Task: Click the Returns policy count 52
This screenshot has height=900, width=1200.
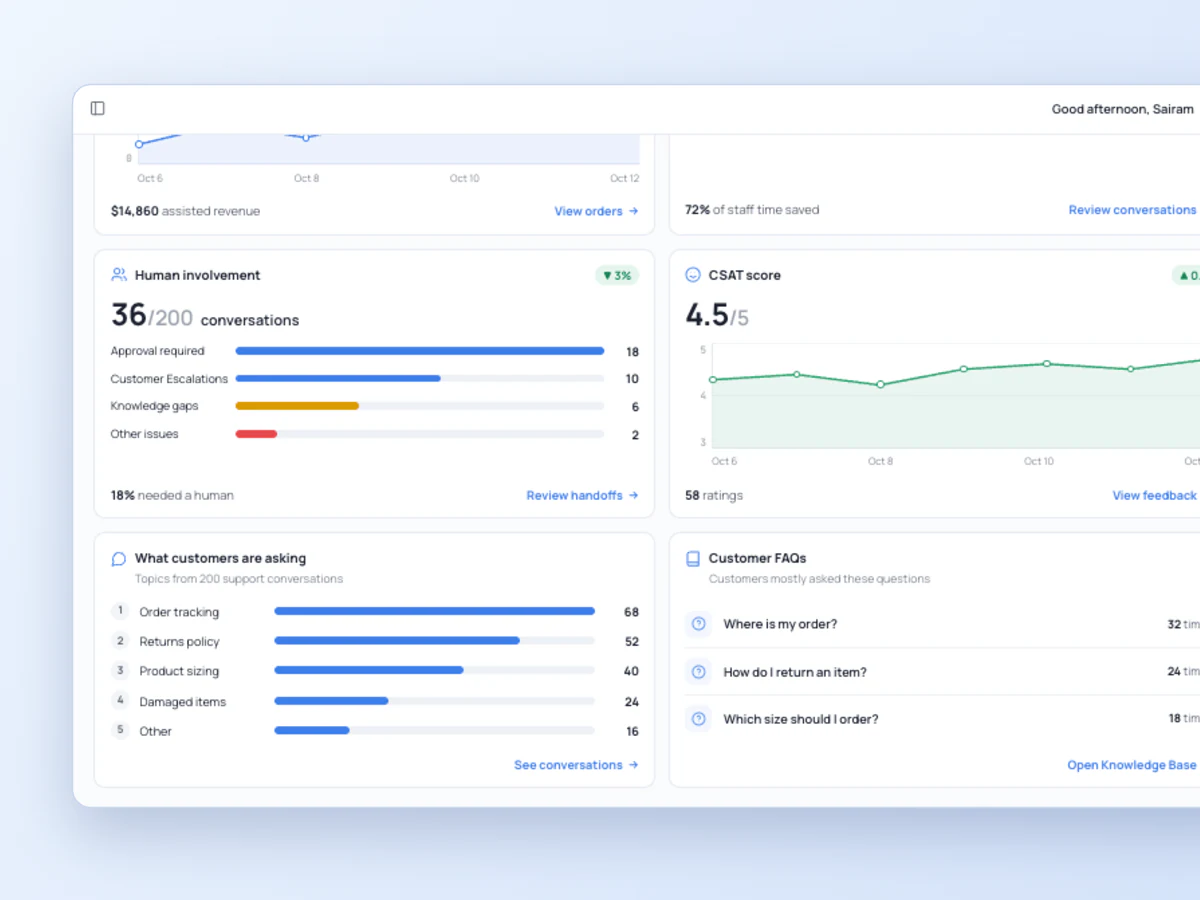Action: tap(631, 642)
